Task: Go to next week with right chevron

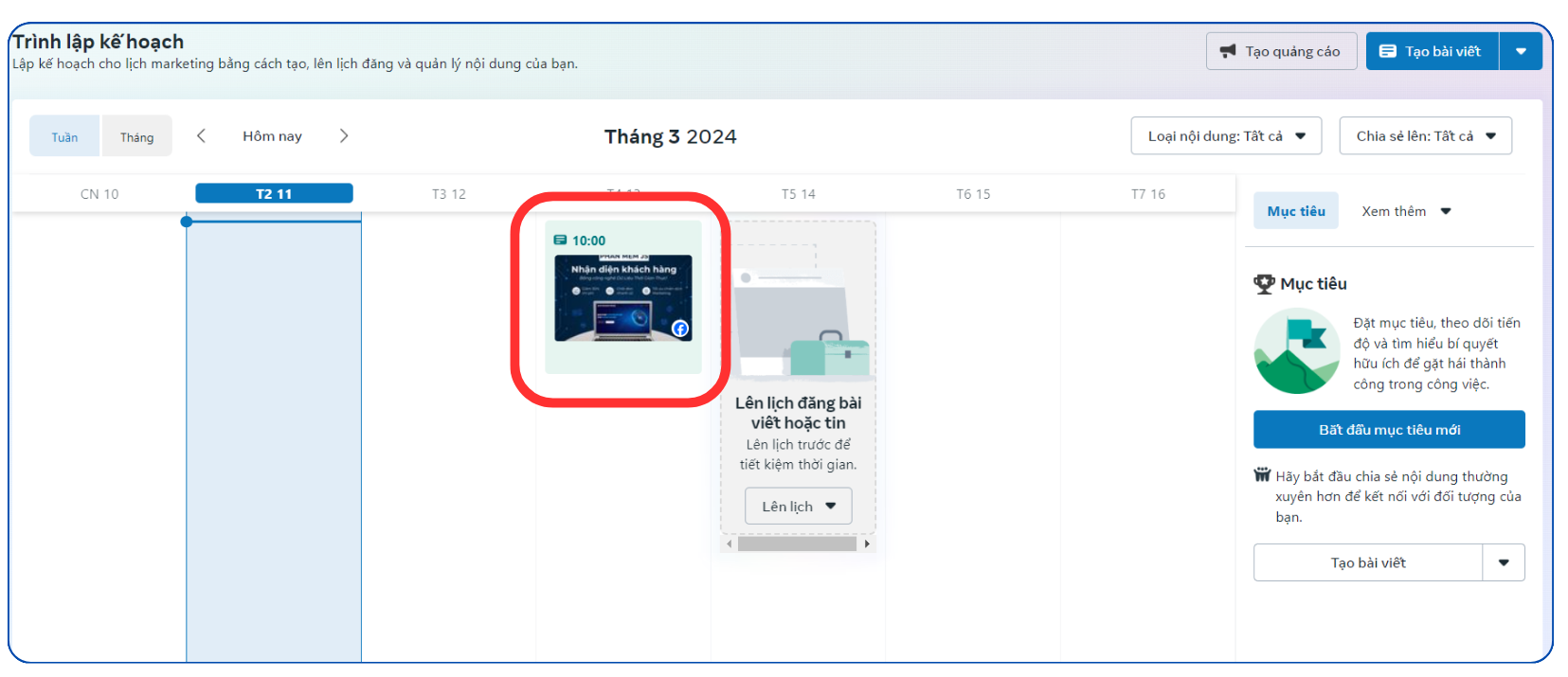Action: (x=344, y=136)
